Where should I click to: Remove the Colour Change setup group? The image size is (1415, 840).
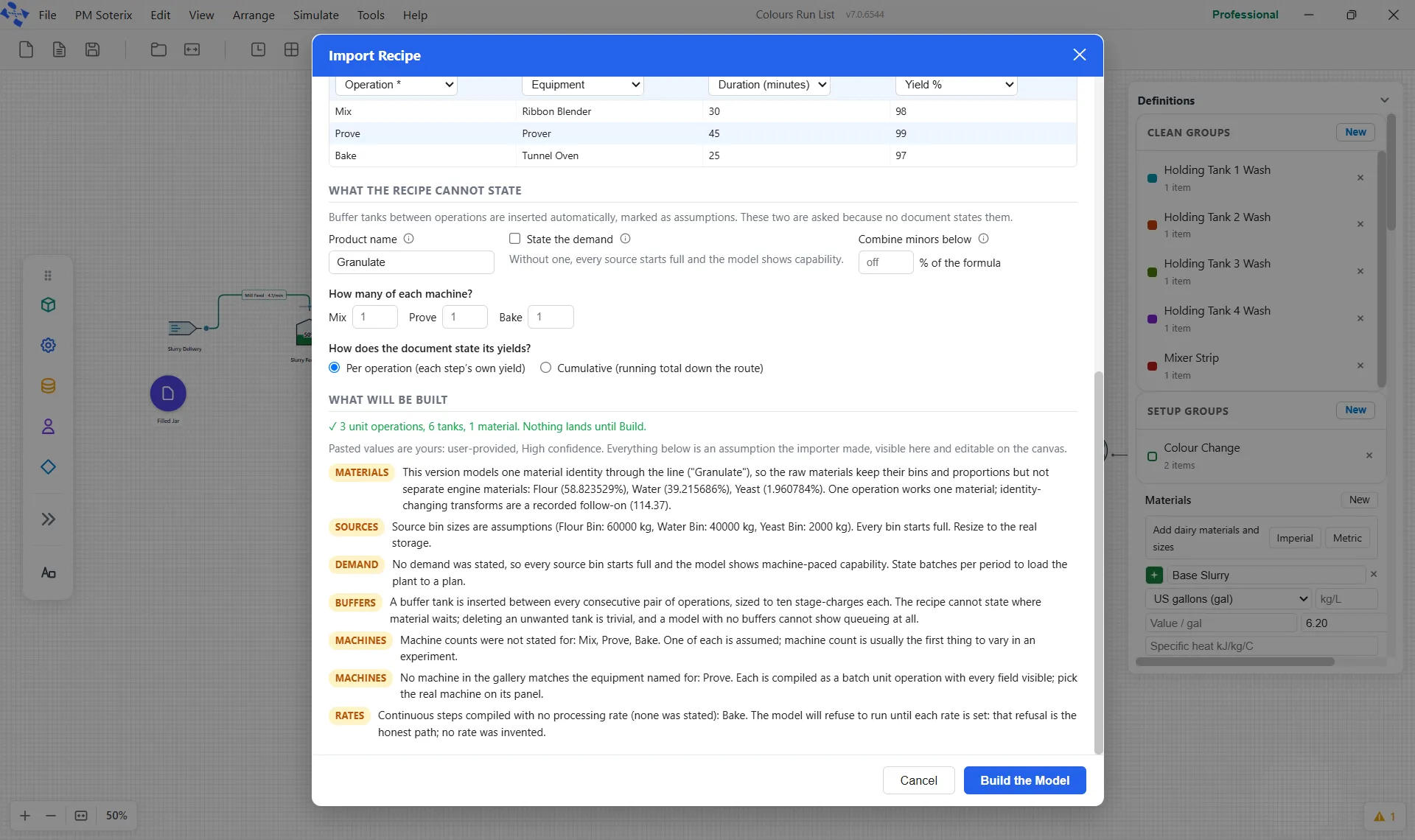coord(1369,455)
